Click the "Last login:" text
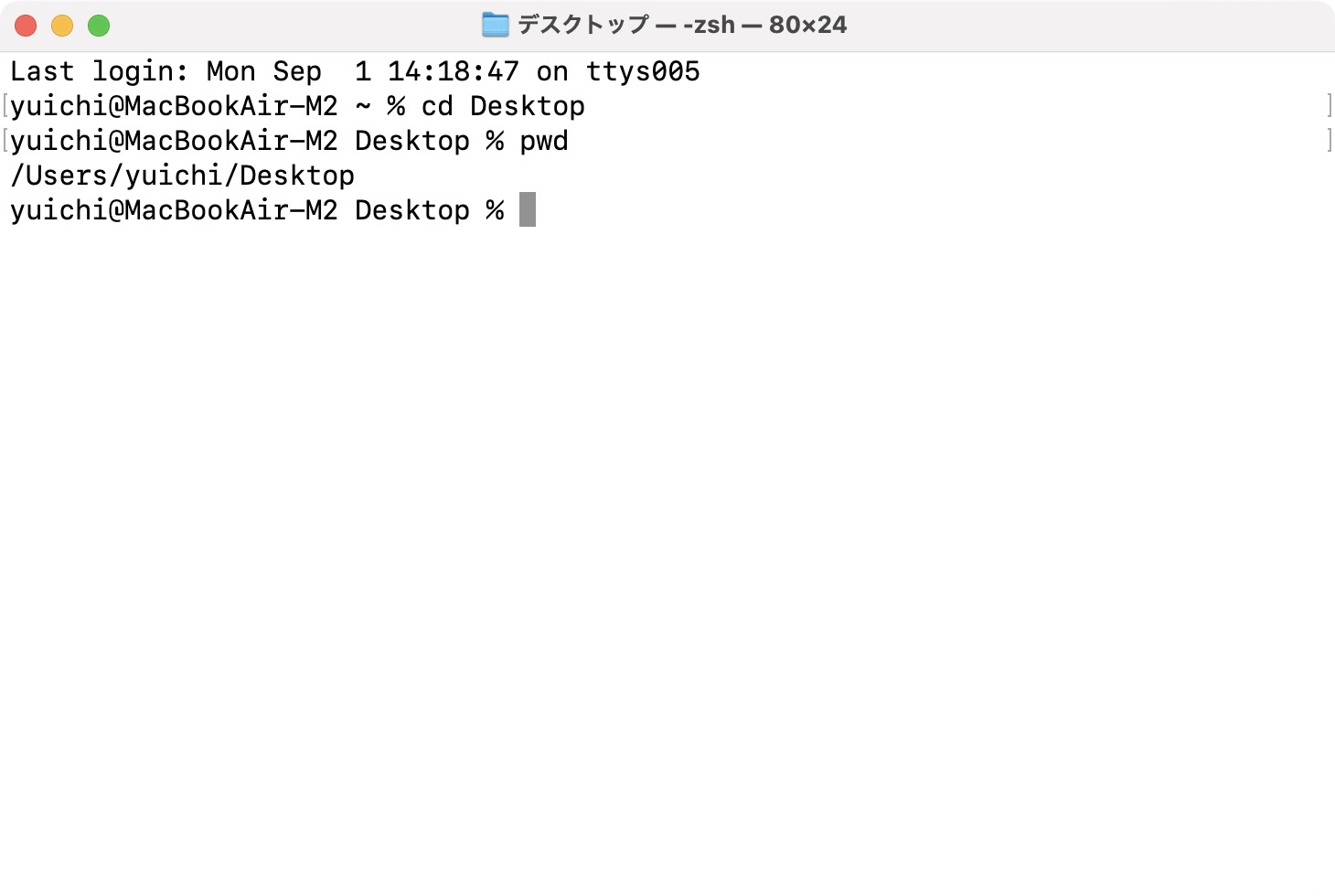The width and height of the screenshot is (1335, 896). tap(100, 71)
